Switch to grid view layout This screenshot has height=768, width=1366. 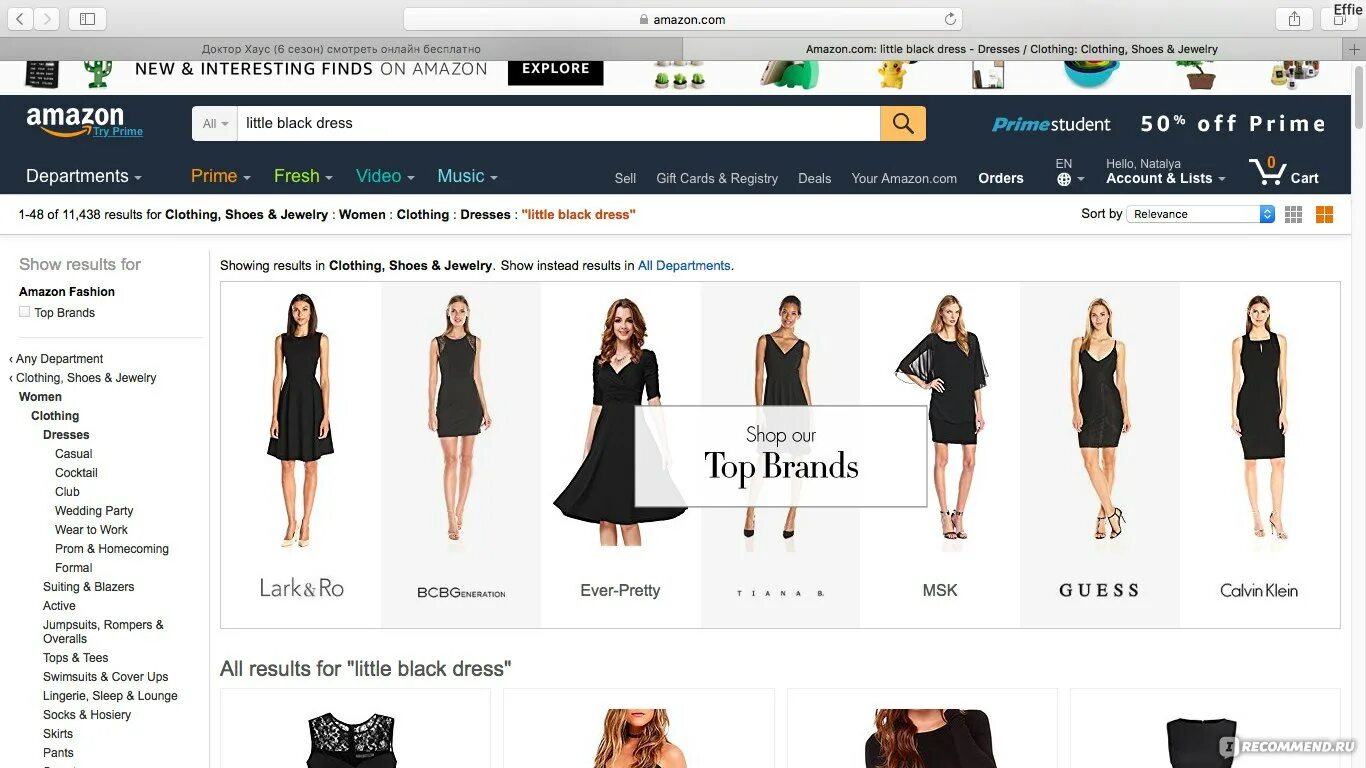click(x=1294, y=214)
